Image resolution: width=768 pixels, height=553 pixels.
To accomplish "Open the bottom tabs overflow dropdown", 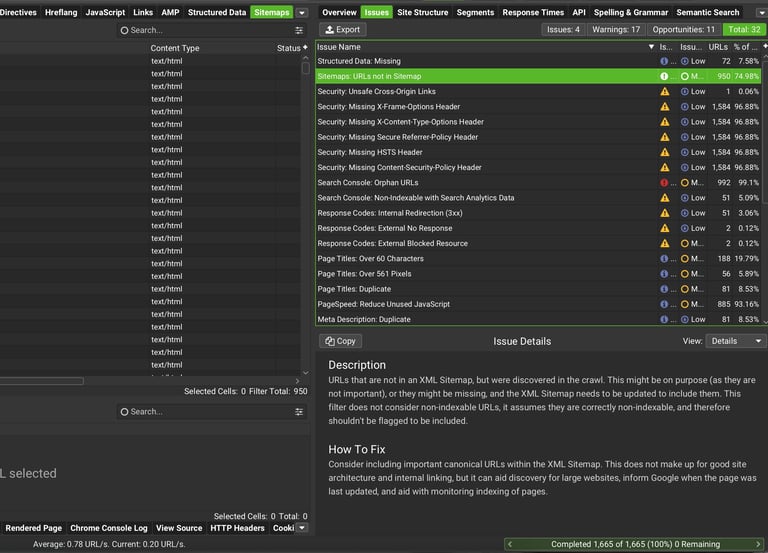I will click(x=303, y=528).
